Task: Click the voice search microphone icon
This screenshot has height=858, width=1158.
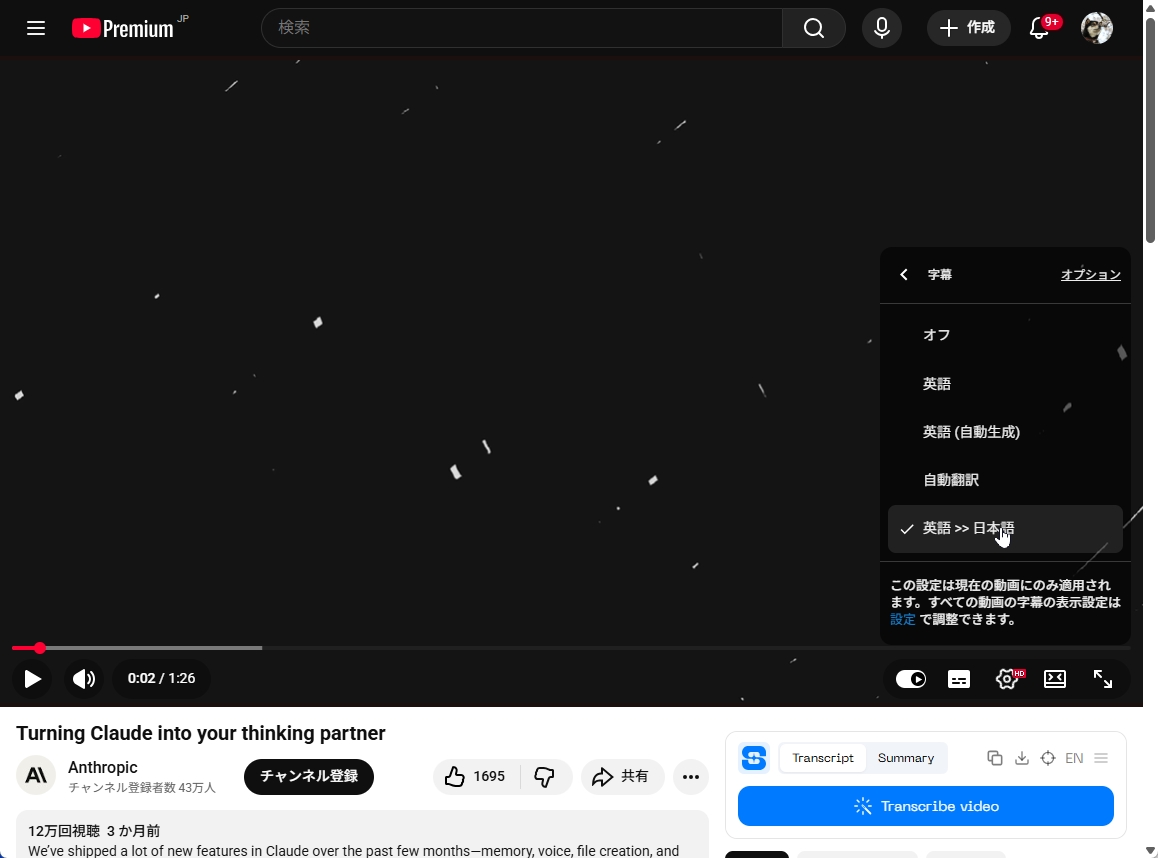Action: pyautogui.click(x=881, y=28)
